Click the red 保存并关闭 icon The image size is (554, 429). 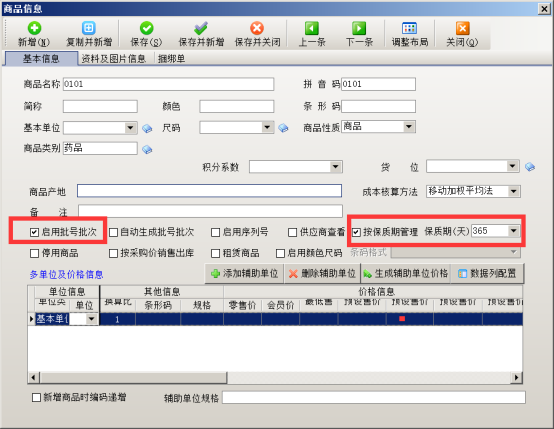(257, 28)
